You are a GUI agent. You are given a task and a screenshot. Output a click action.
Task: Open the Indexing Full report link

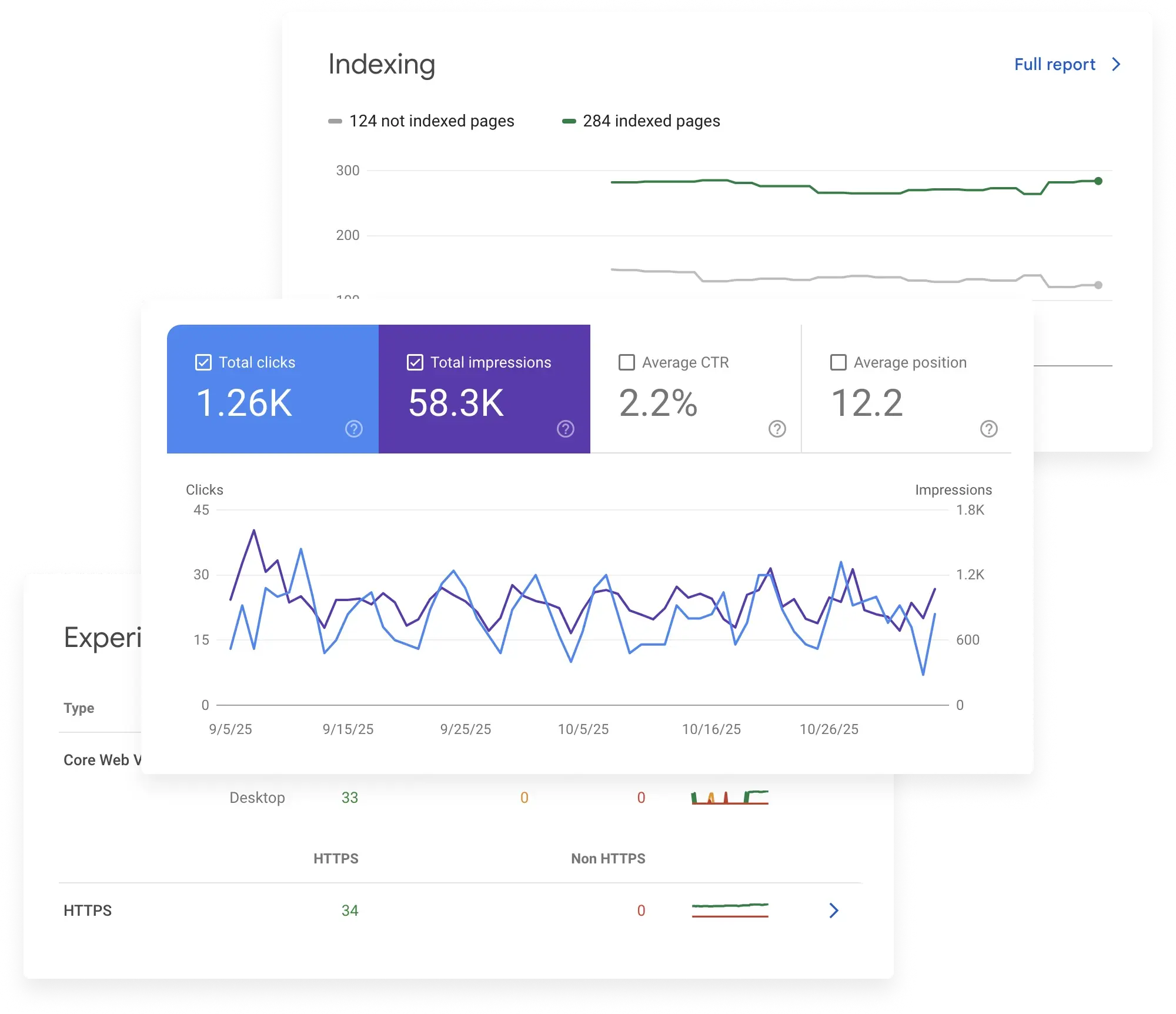tap(1054, 64)
